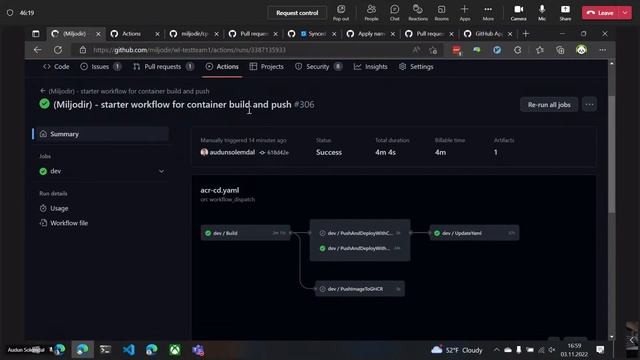Close the Actions browser tab
Viewport: 640px width, 360px height.
(157, 34)
